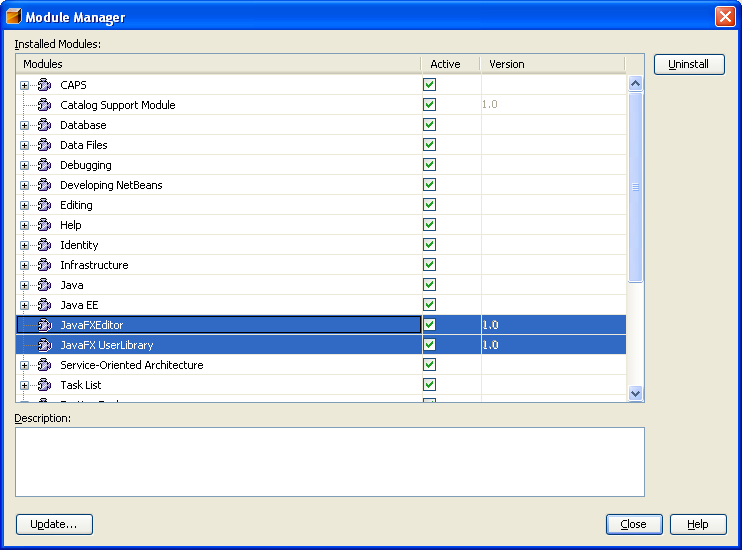Select the Identity row text

click(79, 245)
